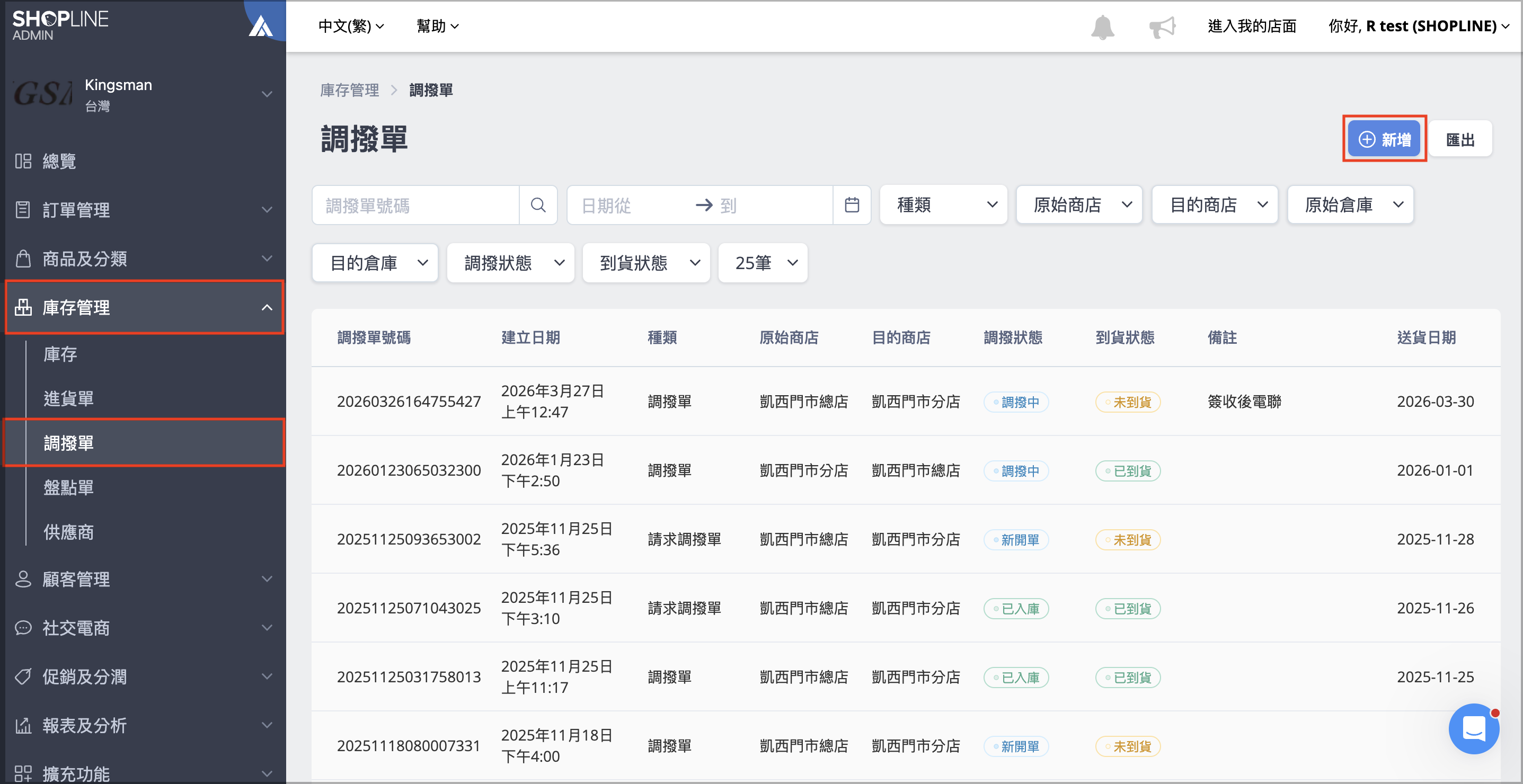
Task: Click the promotions tag icon
Action: click(x=23, y=676)
